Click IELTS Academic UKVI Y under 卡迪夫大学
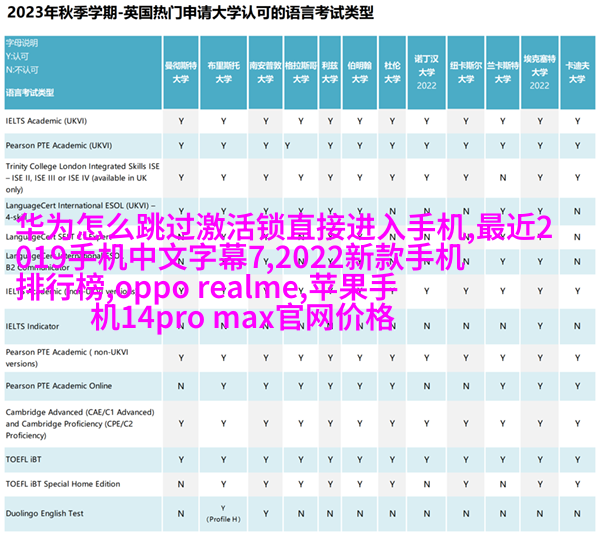 pyautogui.click(x=577, y=121)
